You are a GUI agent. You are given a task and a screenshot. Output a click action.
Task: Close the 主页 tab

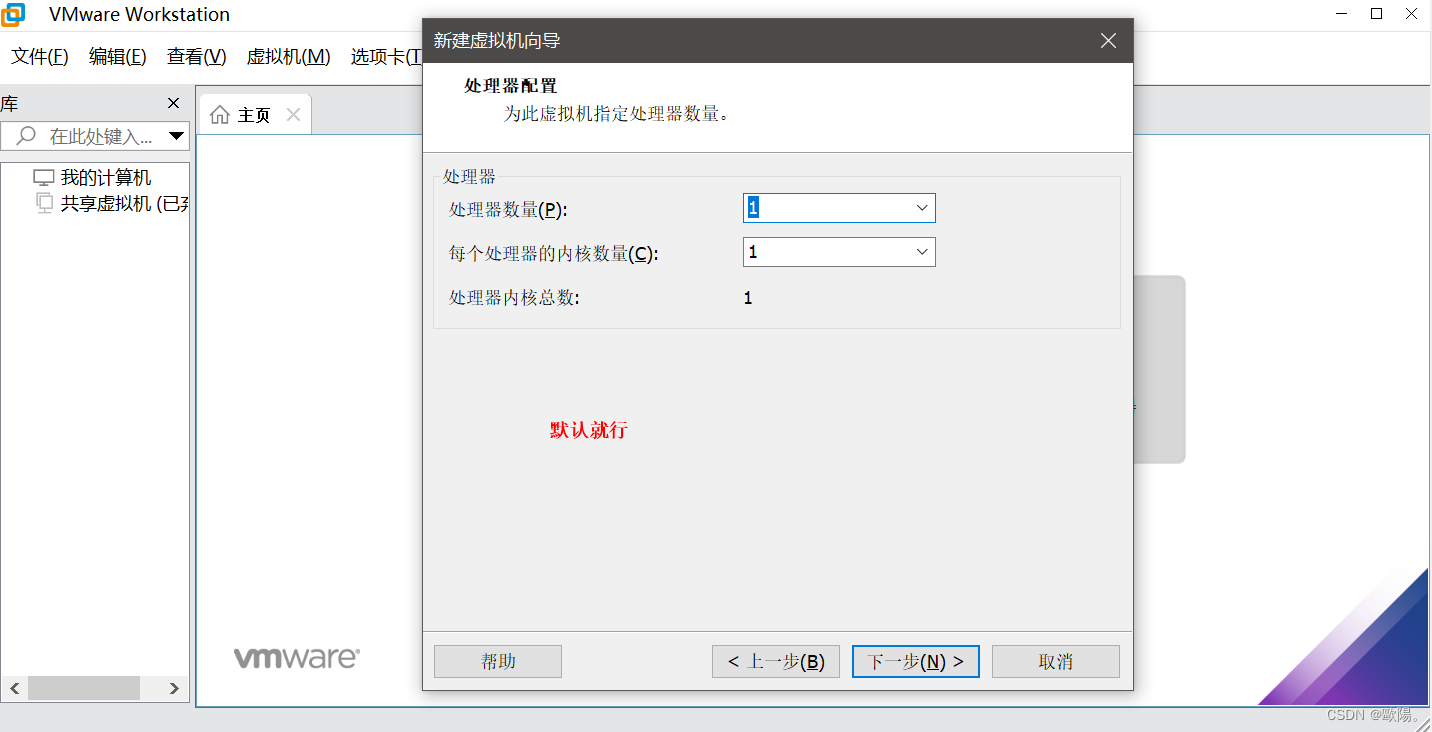[293, 115]
